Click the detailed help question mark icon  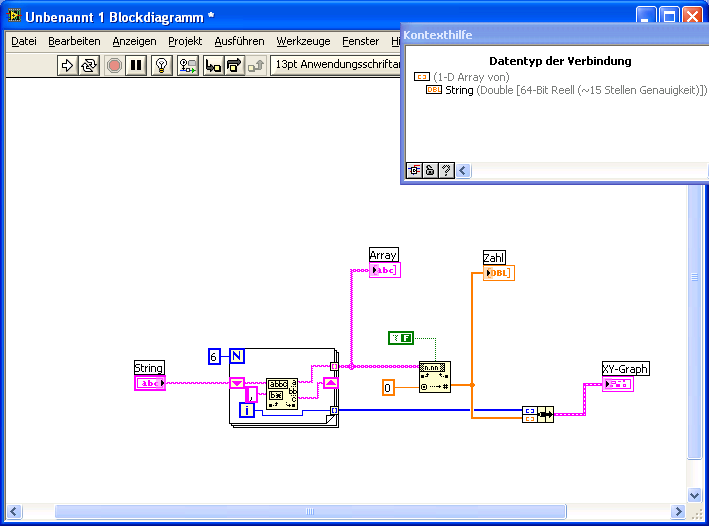coord(446,171)
